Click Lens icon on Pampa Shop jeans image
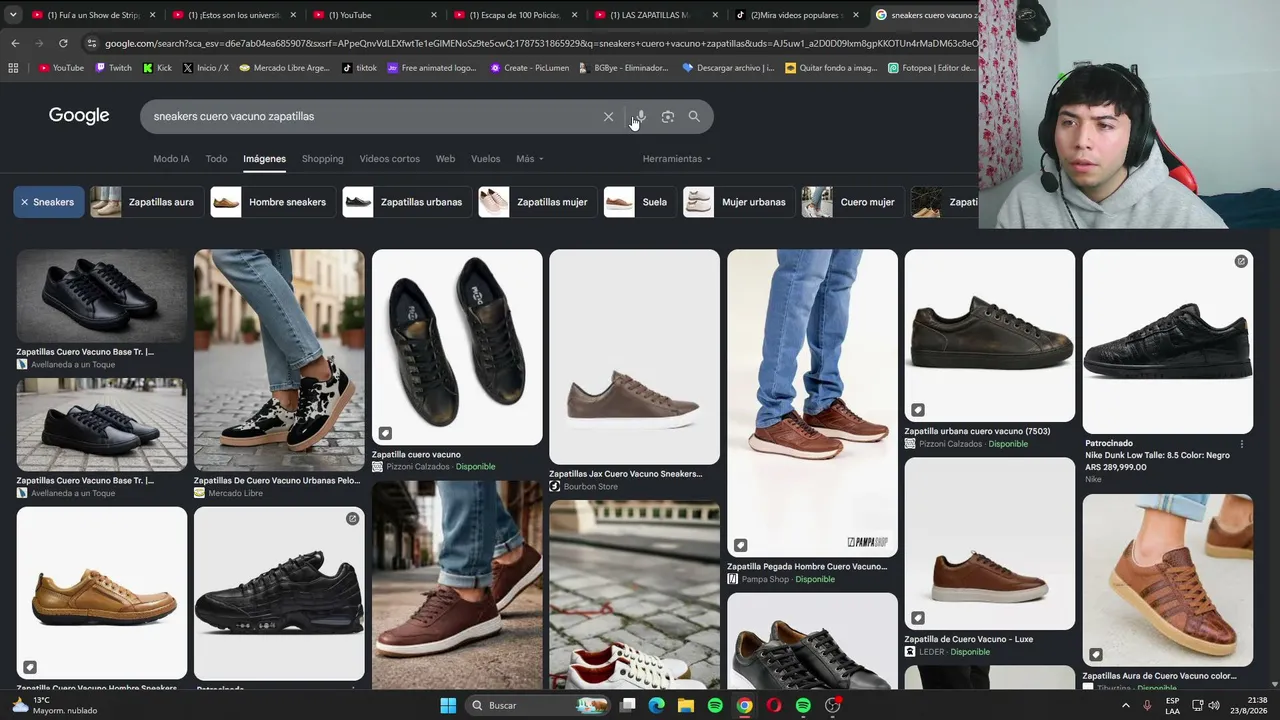 click(x=740, y=545)
